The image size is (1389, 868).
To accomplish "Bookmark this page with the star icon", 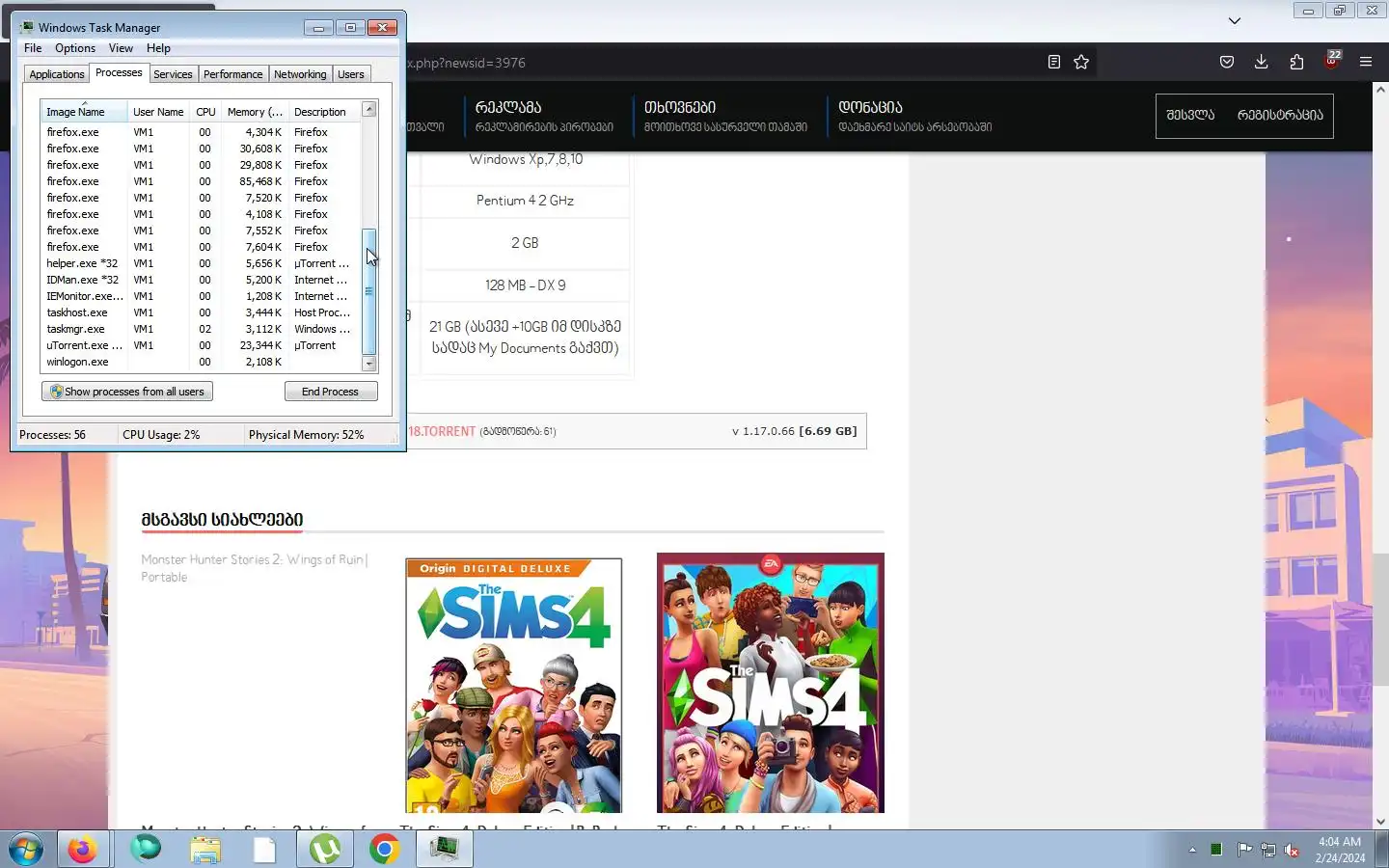I will pyautogui.click(x=1081, y=62).
